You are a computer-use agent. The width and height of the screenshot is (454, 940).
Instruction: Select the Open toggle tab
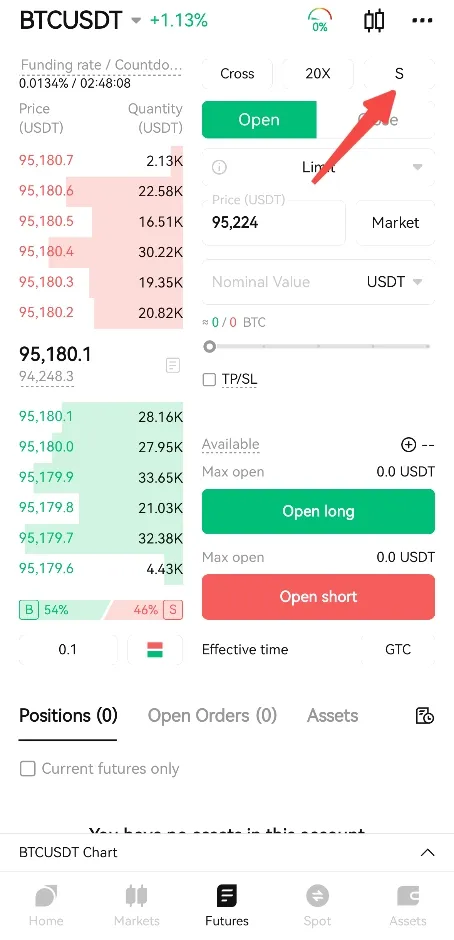coord(259,119)
